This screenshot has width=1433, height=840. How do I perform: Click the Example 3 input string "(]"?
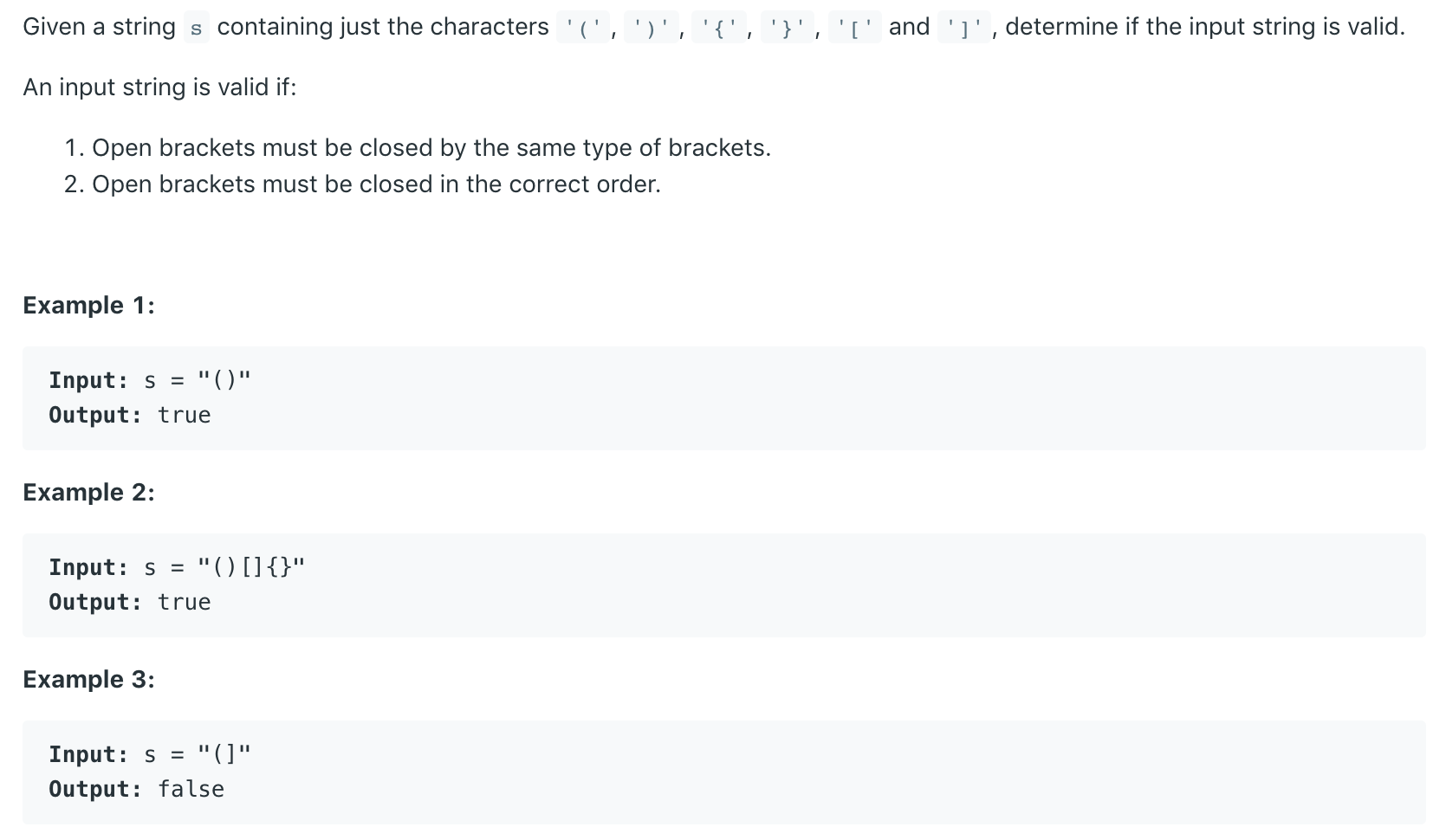click(x=224, y=754)
